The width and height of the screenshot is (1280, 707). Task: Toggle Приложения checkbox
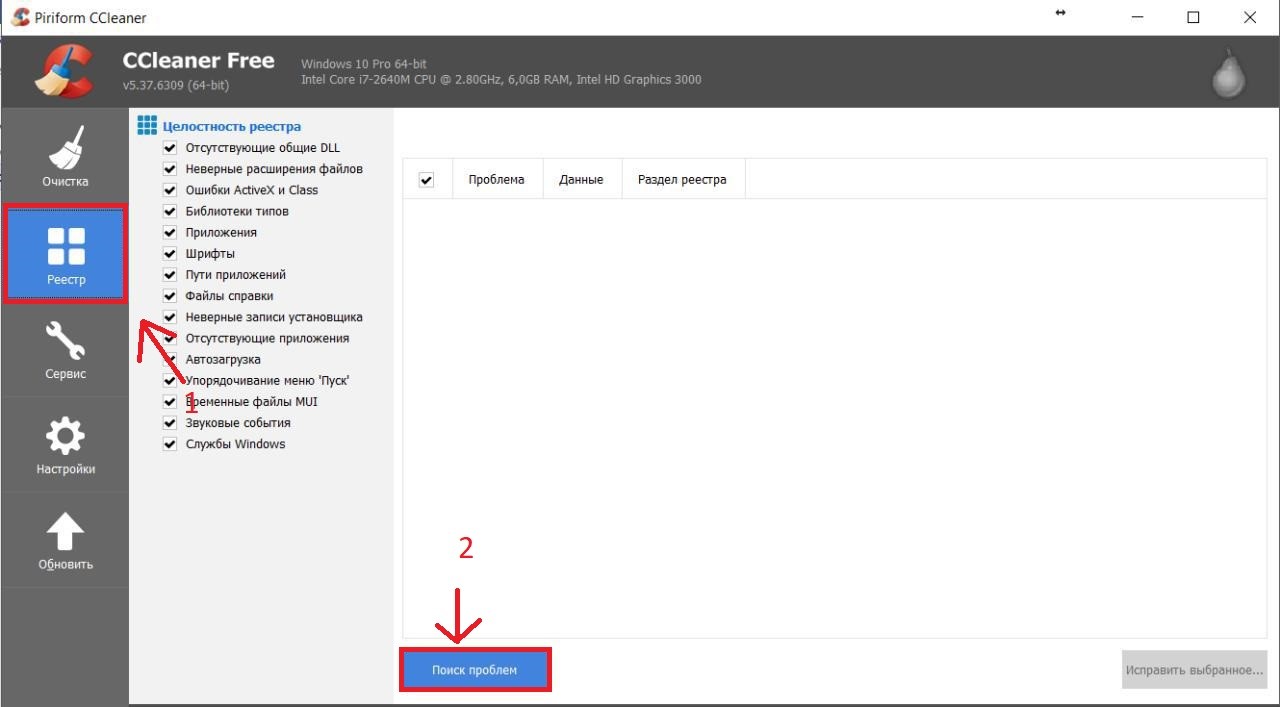[170, 232]
